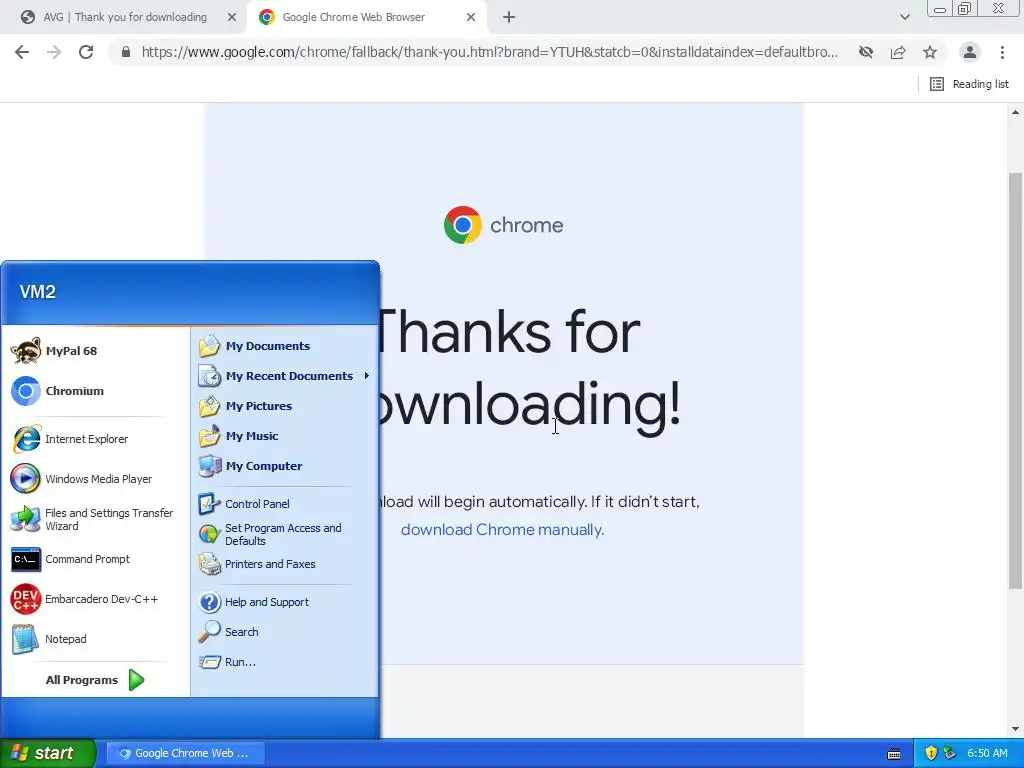The image size is (1024, 768).
Task: Click the address bar URL
Action: (490, 52)
